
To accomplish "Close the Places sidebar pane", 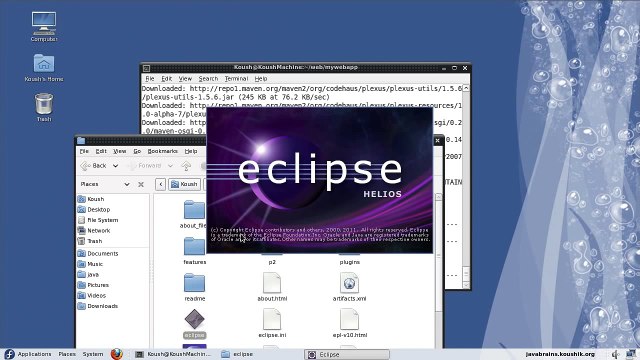I will [x=141, y=184].
